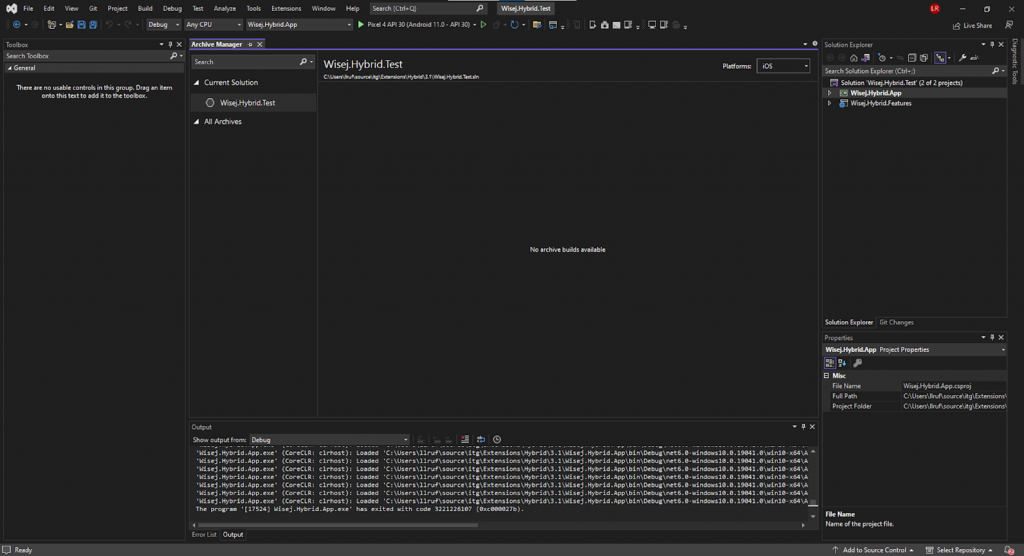Click Select Repository in status bar
Image resolution: width=1024 pixels, height=556 pixels.
959,550
